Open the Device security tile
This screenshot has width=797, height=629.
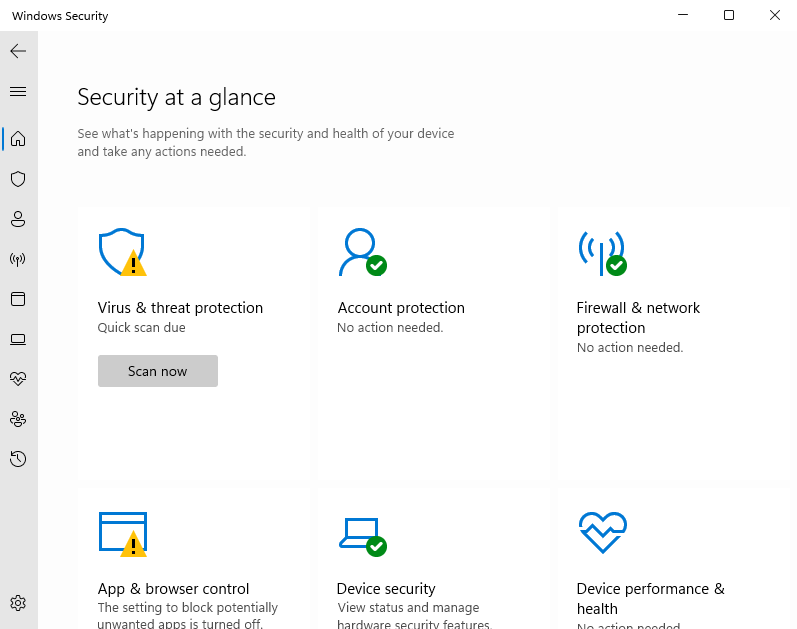434,558
